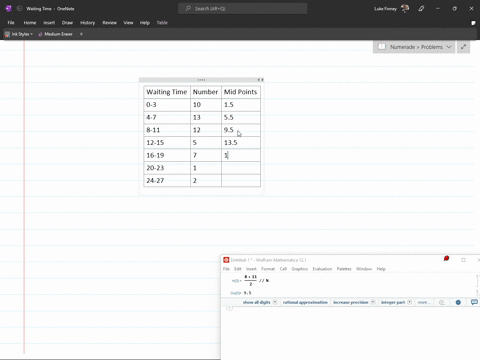480x360 pixels.
Task: Click the note container drag handle dots
Action: click(201, 80)
